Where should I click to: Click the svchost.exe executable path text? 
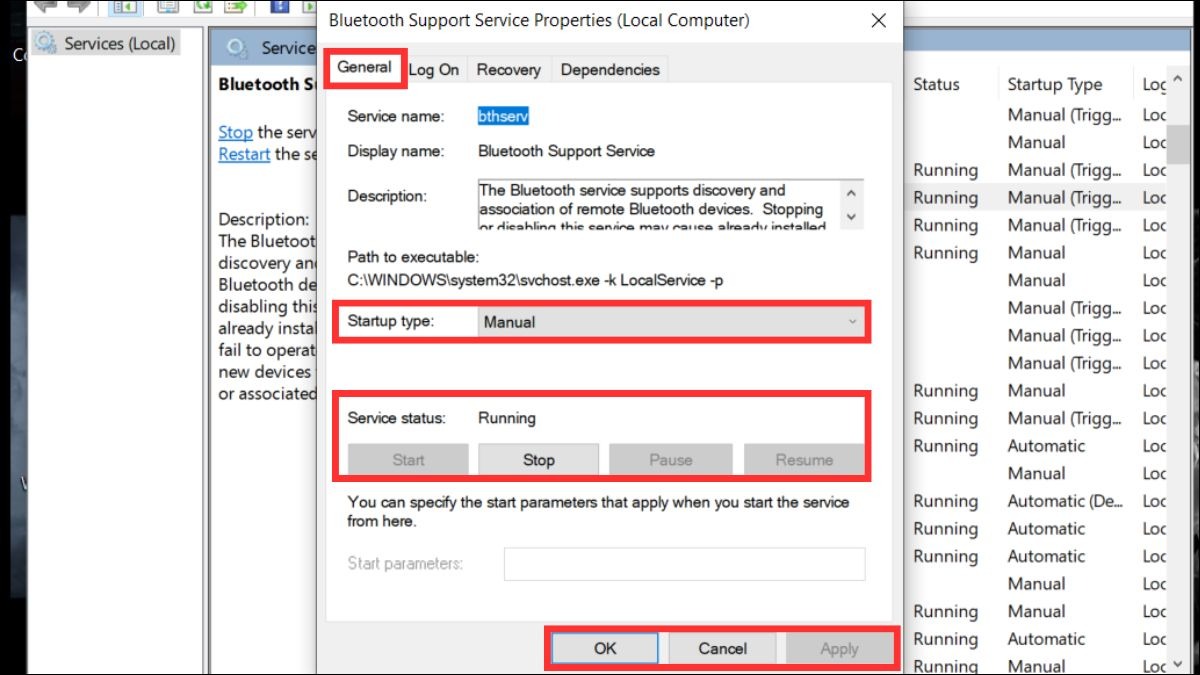point(535,280)
